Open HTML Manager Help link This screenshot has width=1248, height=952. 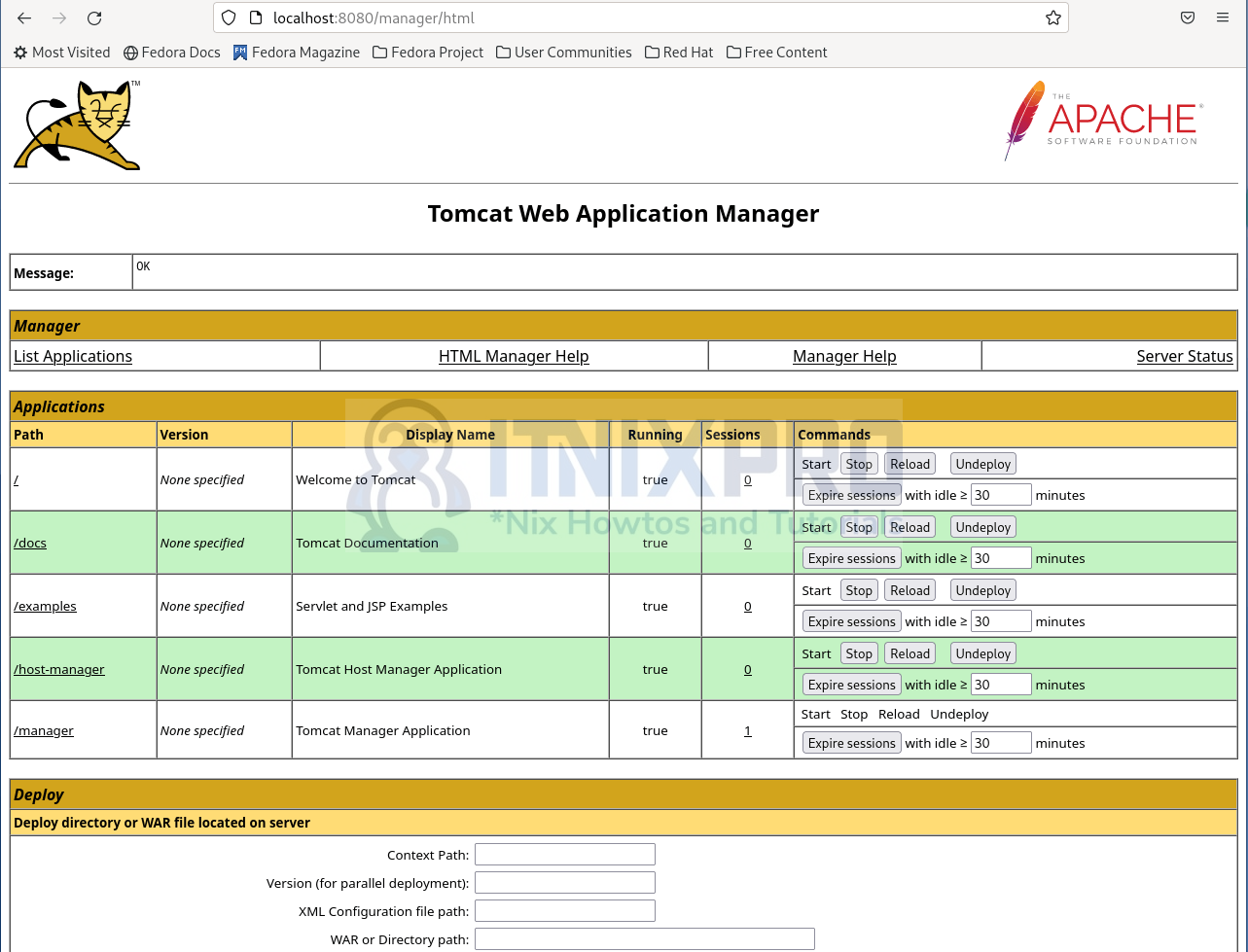pyautogui.click(x=514, y=356)
